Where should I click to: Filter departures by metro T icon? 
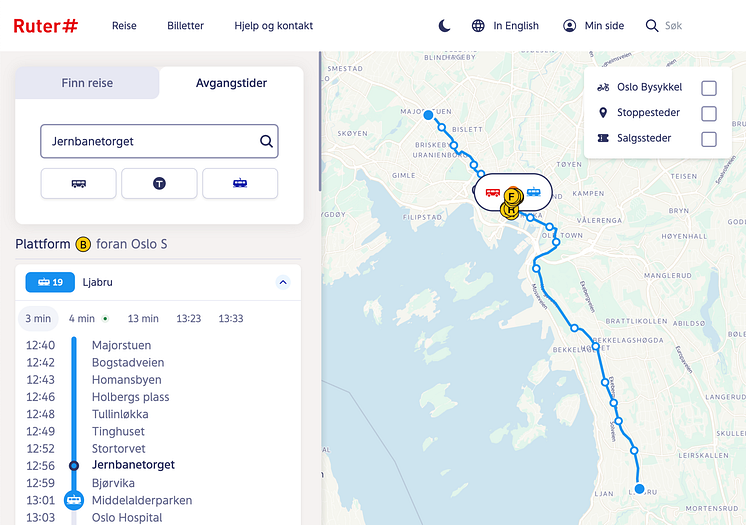[159, 184]
